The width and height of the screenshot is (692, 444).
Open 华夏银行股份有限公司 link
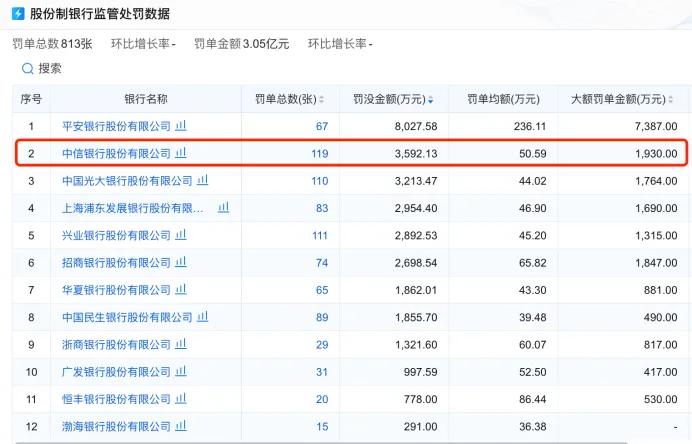pos(117,290)
